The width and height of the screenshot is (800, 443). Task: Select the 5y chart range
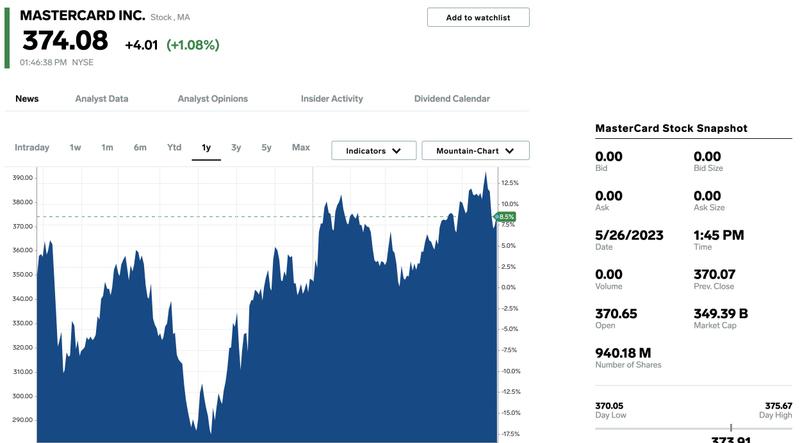point(266,147)
